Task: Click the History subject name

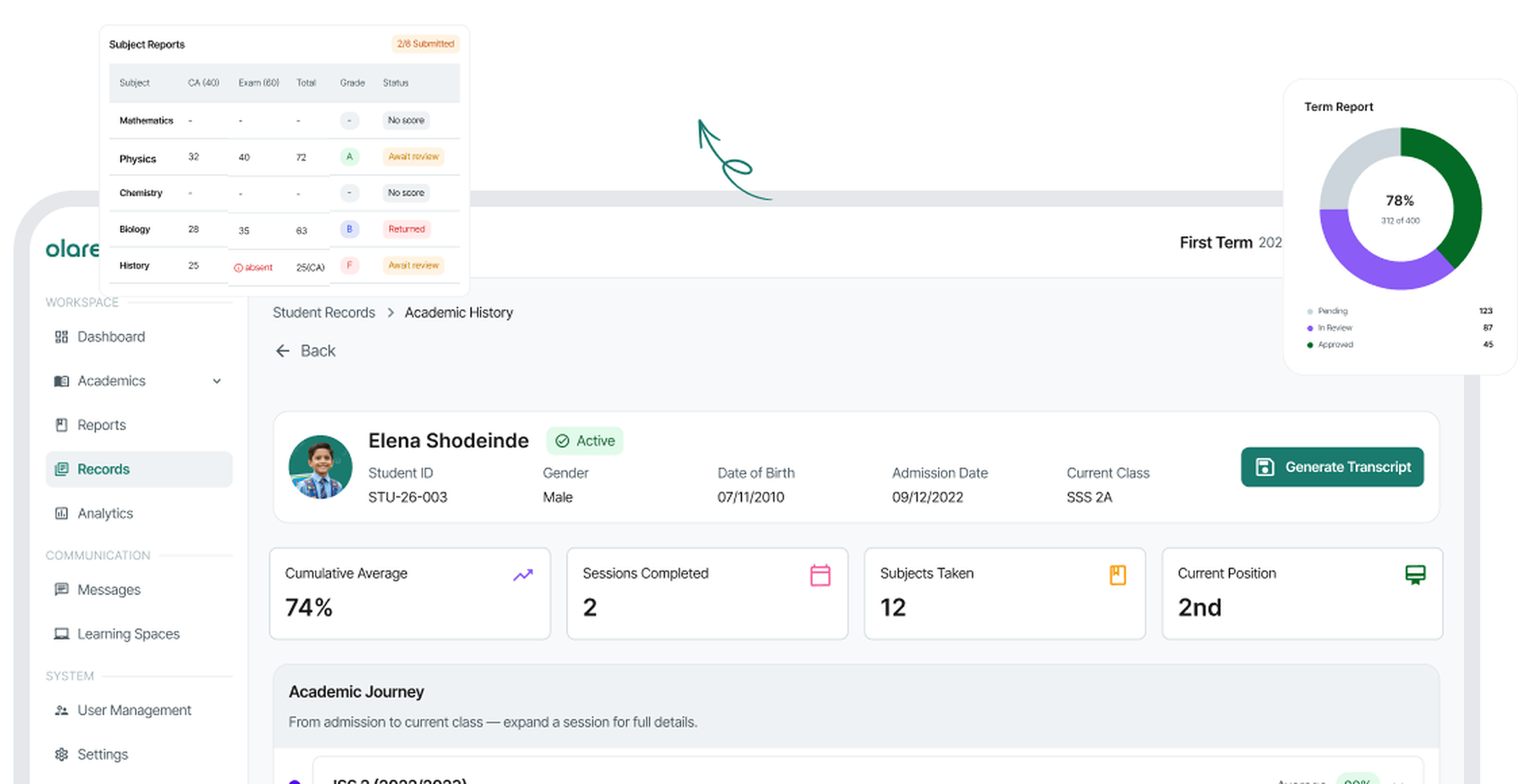Action: (134, 266)
